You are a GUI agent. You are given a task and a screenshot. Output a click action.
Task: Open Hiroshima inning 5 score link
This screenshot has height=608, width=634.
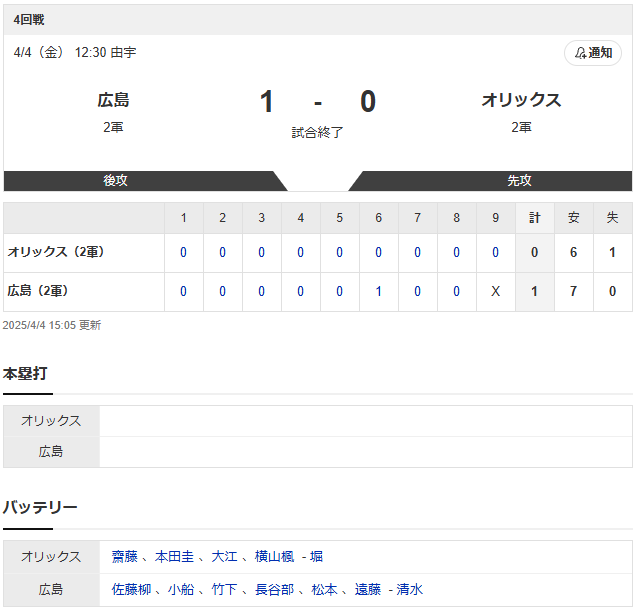pyautogui.click(x=340, y=291)
